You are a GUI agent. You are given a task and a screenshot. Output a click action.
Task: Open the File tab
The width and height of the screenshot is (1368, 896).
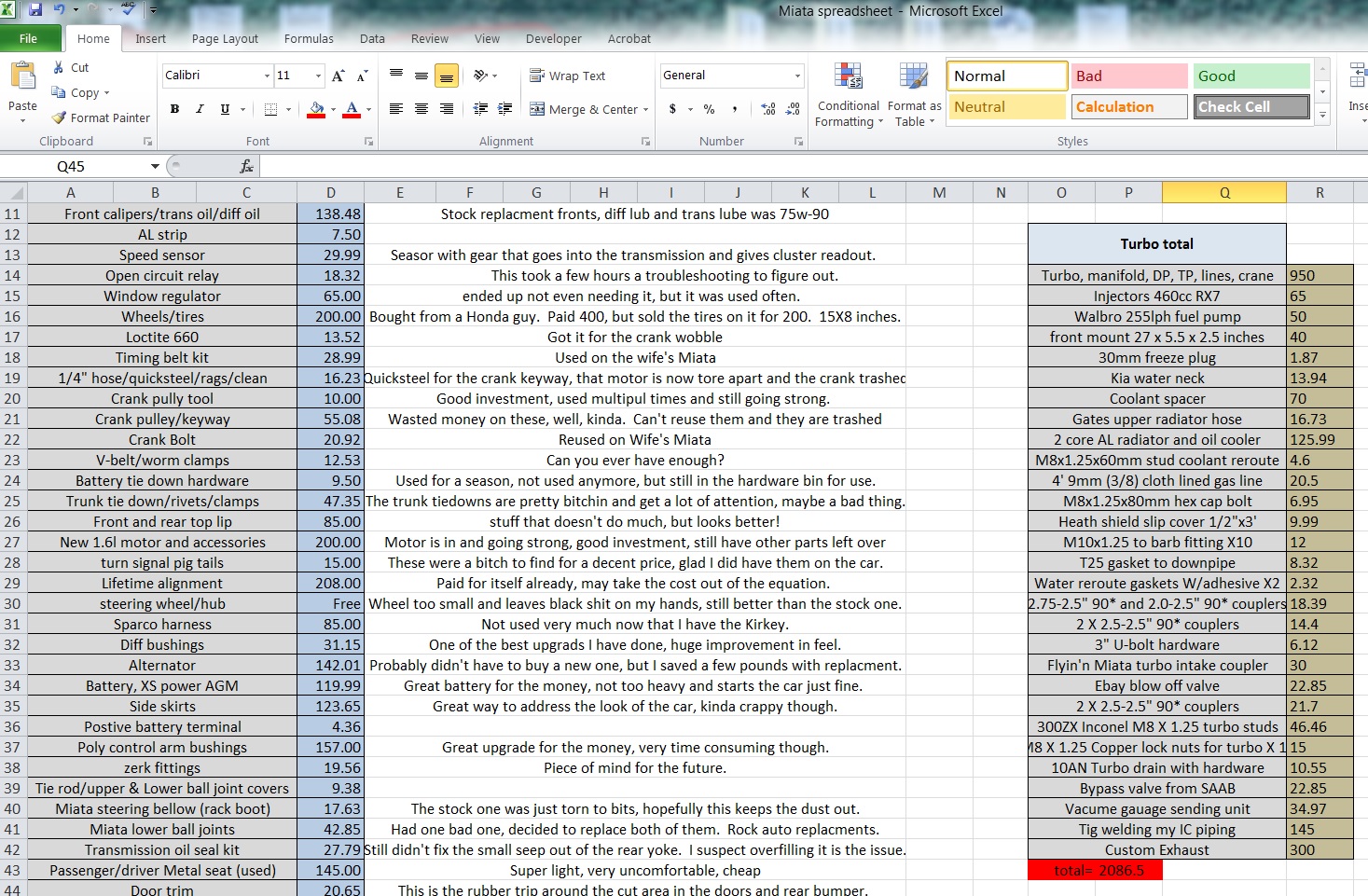point(29,38)
